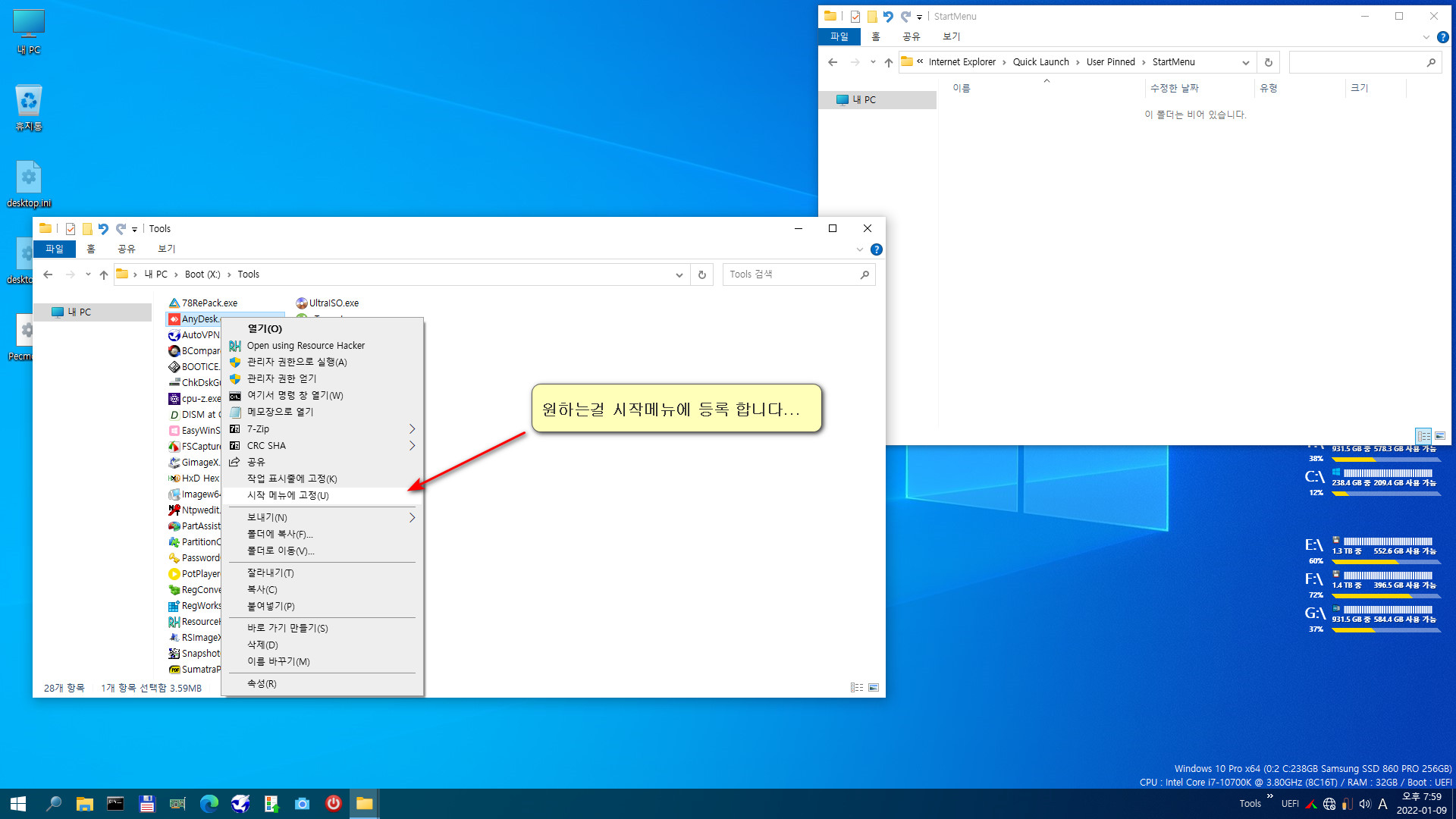Open the 보기 tab in StartMenu window
Viewport: 1456px width, 819px height.
click(951, 36)
